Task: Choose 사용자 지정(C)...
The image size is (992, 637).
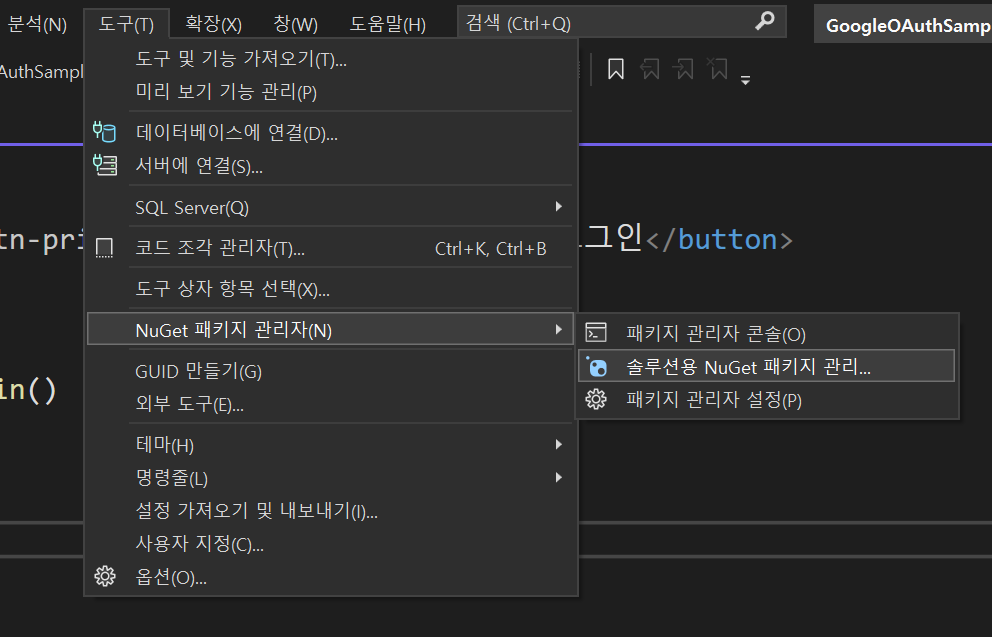Action: point(330,543)
